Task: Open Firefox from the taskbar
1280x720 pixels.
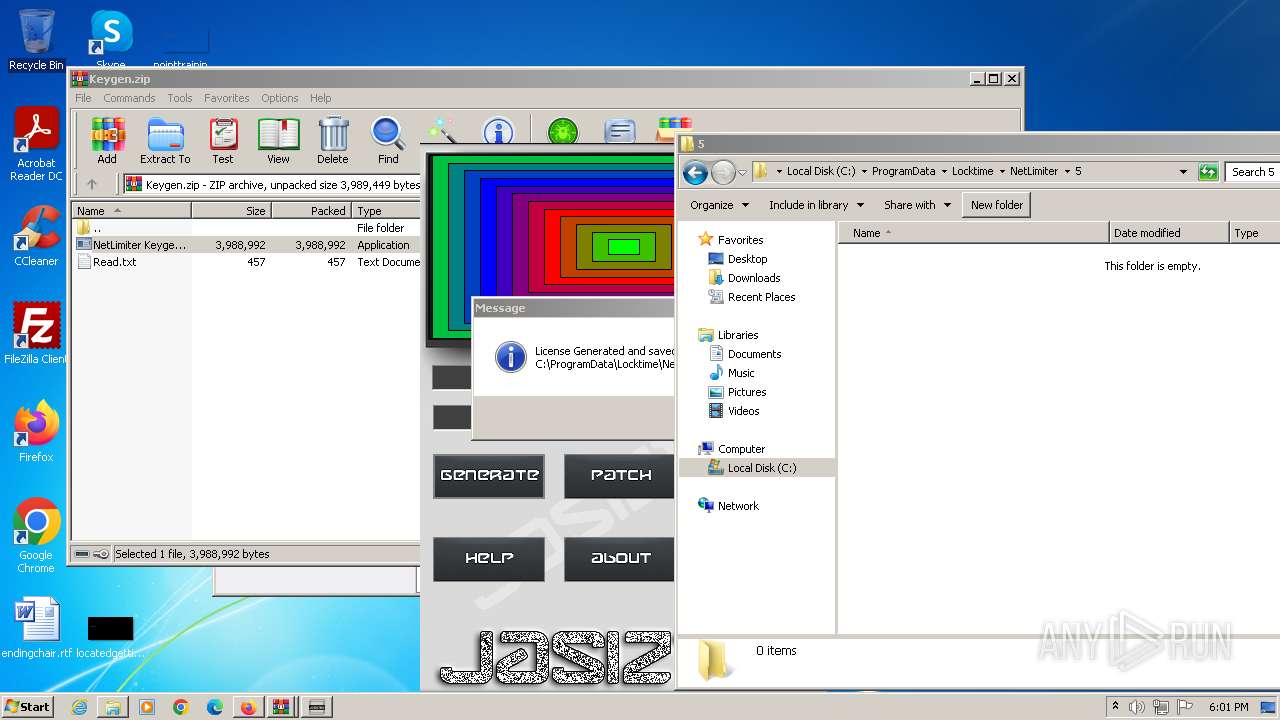Action: tap(247, 707)
